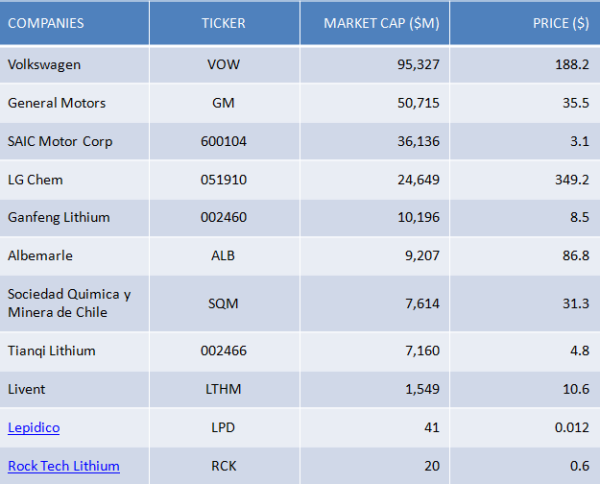Select the 0.6 price value
Image resolution: width=600 pixels, height=484 pixels.
[580, 466]
